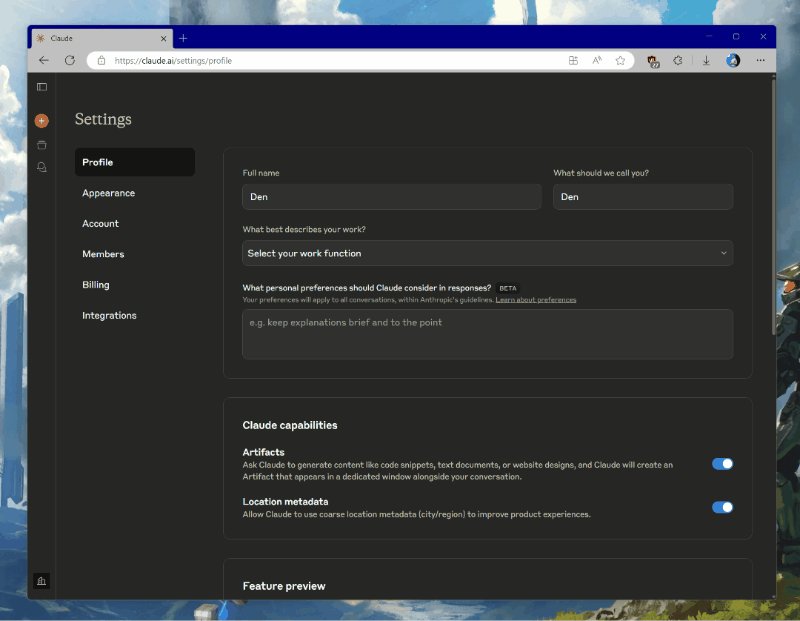This screenshot has height=621, width=800.
Task: Turn off the Location metadata toggle
Action: click(x=722, y=507)
